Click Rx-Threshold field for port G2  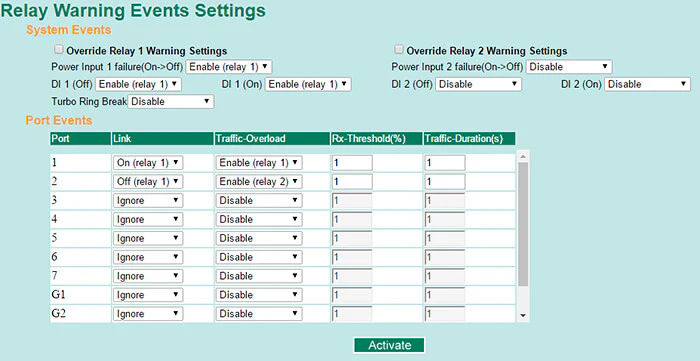click(x=352, y=314)
